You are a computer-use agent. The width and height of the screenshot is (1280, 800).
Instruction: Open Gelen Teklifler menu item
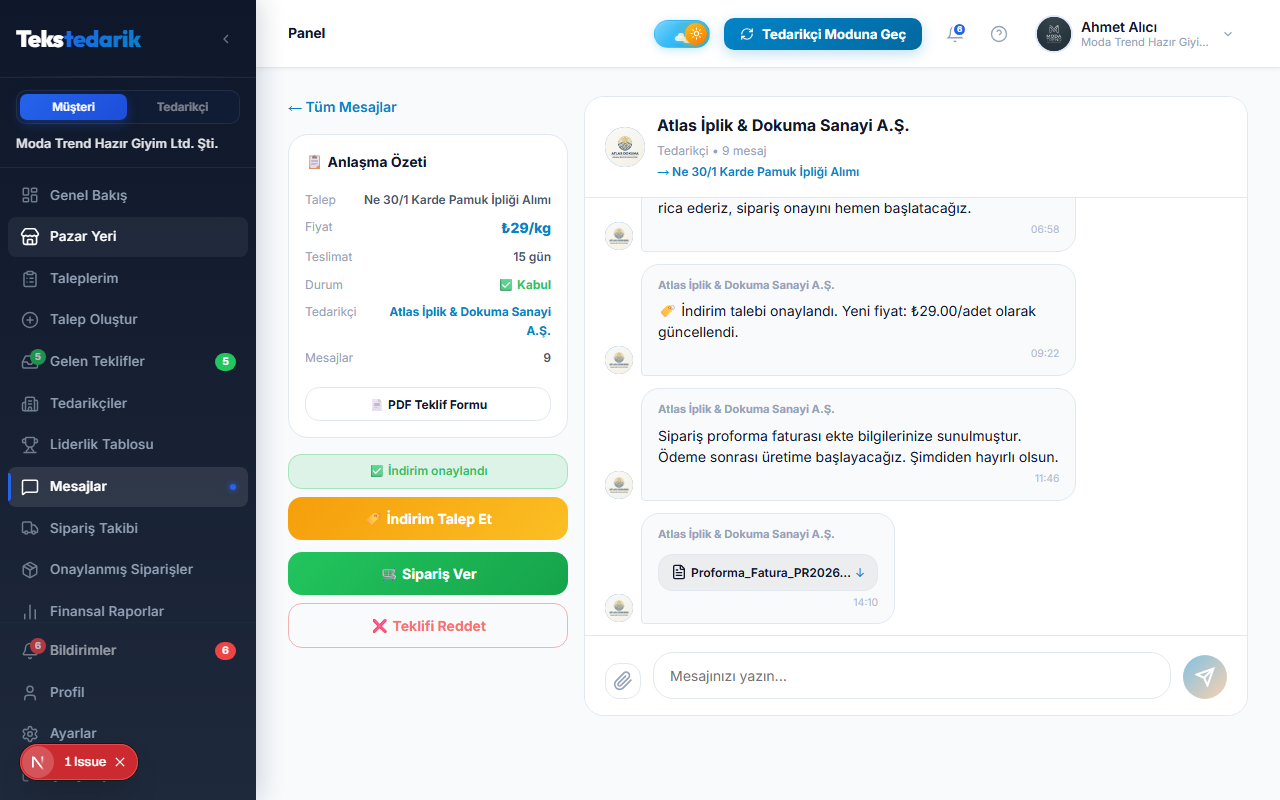128,361
